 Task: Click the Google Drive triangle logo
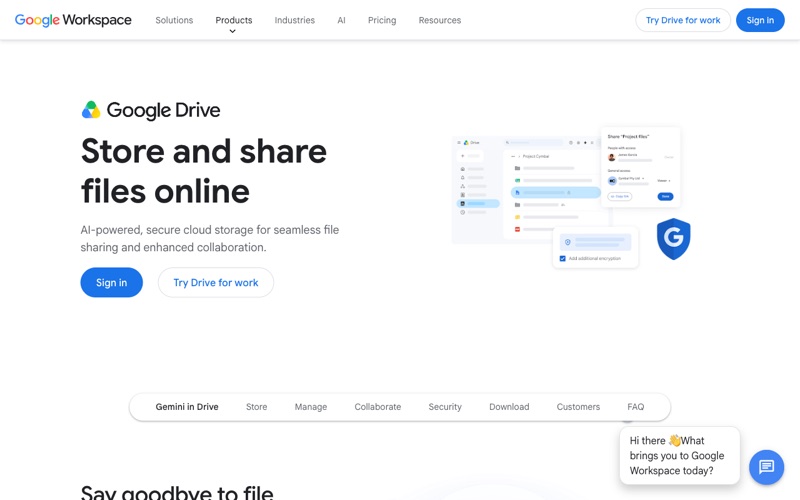(x=91, y=110)
